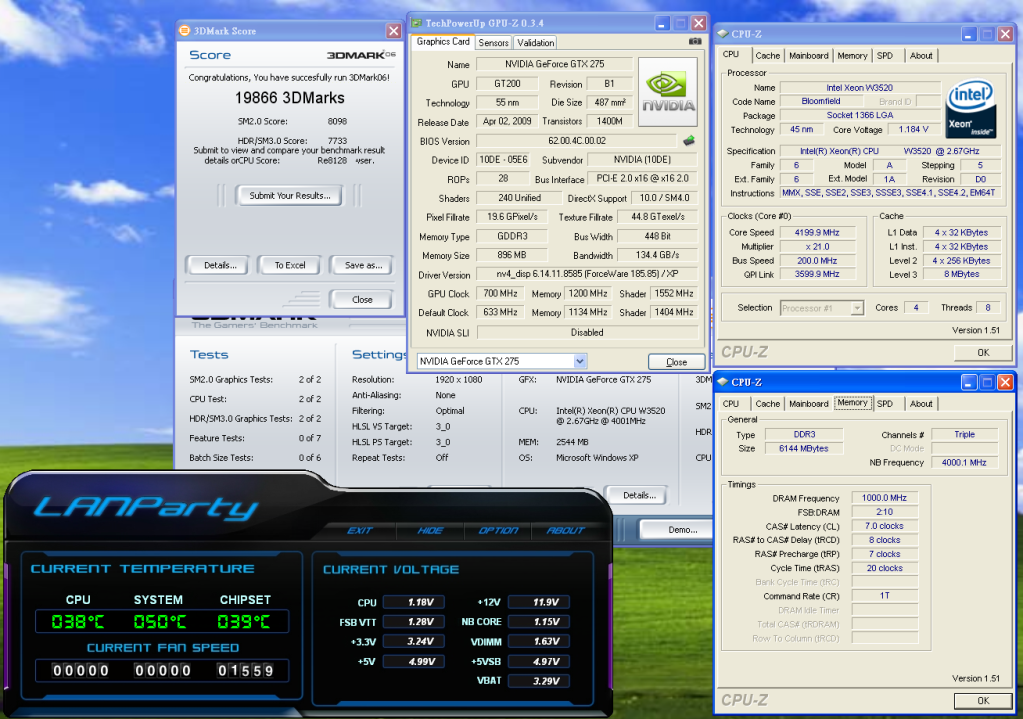This screenshot has width=1023, height=719.
Task: Open the Cache tab in upper CPU-Z window
Action: (x=767, y=55)
